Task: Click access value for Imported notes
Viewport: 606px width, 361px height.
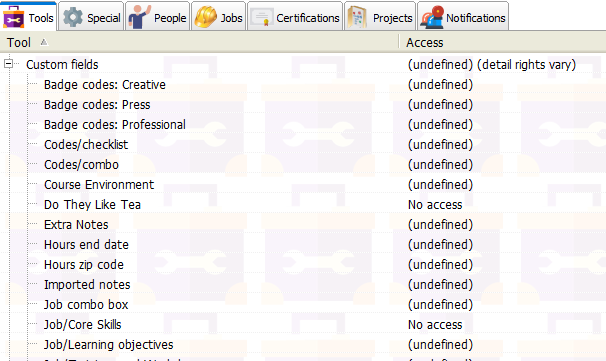Action: point(440,285)
